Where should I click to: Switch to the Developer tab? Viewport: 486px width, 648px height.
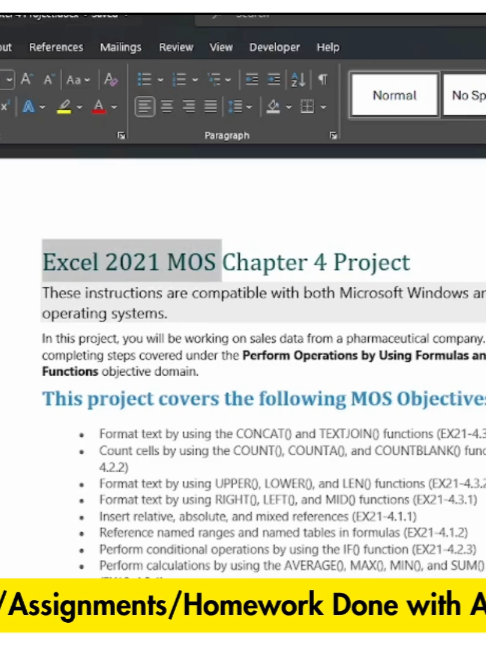pos(274,47)
